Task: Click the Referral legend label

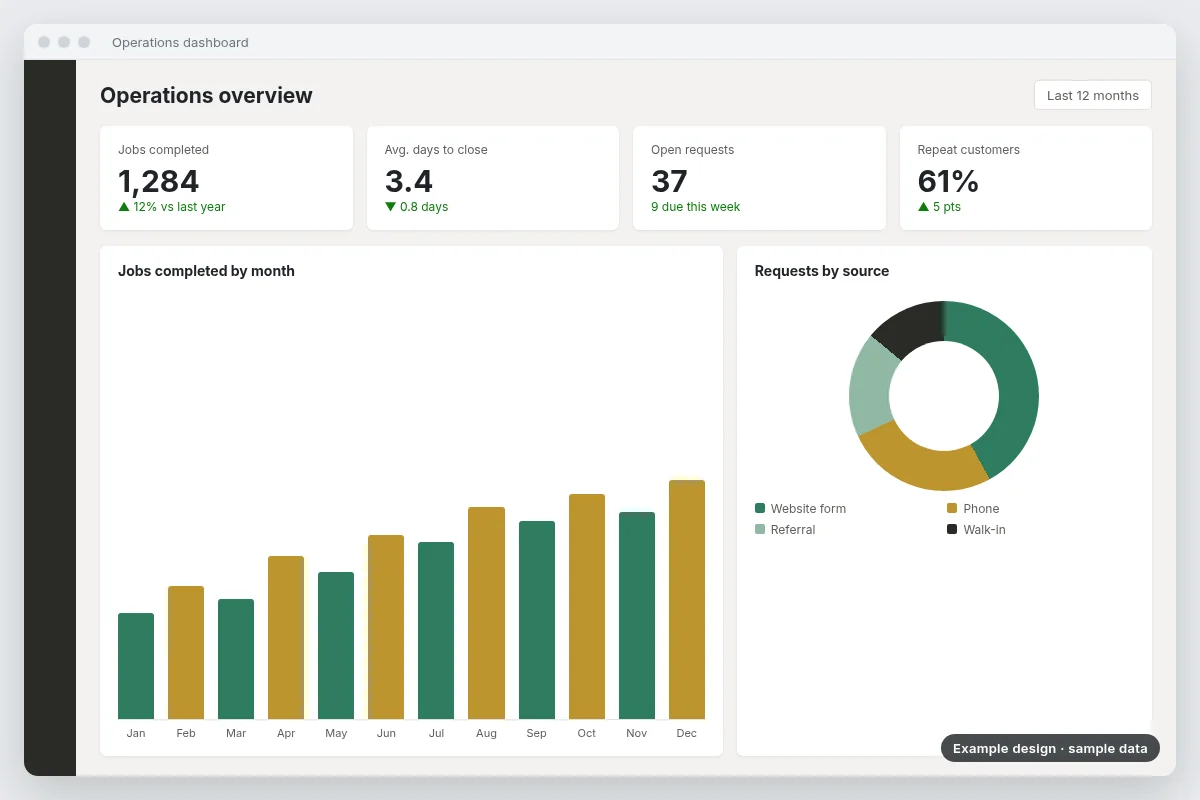Action: [x=793, y=530]
